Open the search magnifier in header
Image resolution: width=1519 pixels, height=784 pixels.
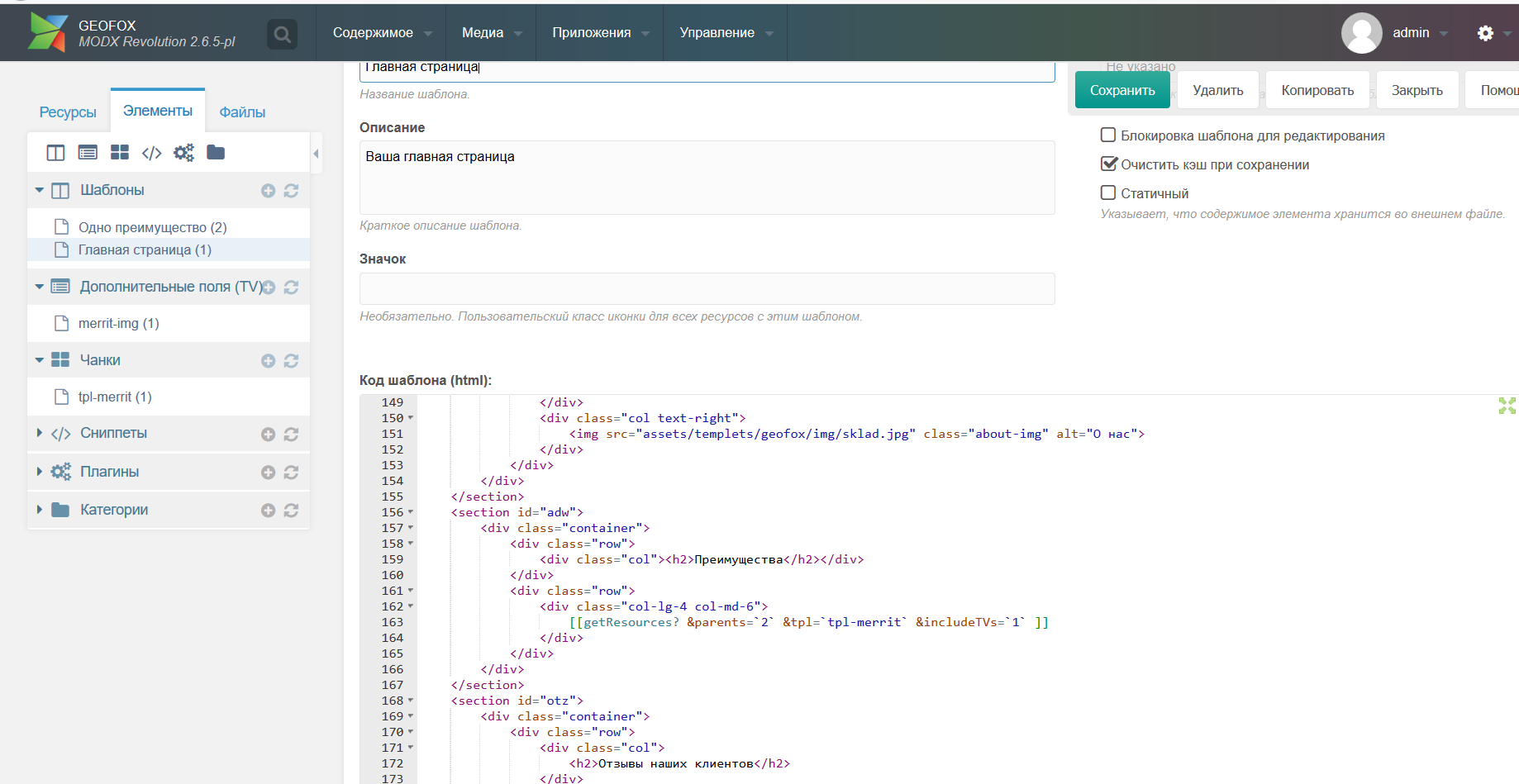[283, 34]
